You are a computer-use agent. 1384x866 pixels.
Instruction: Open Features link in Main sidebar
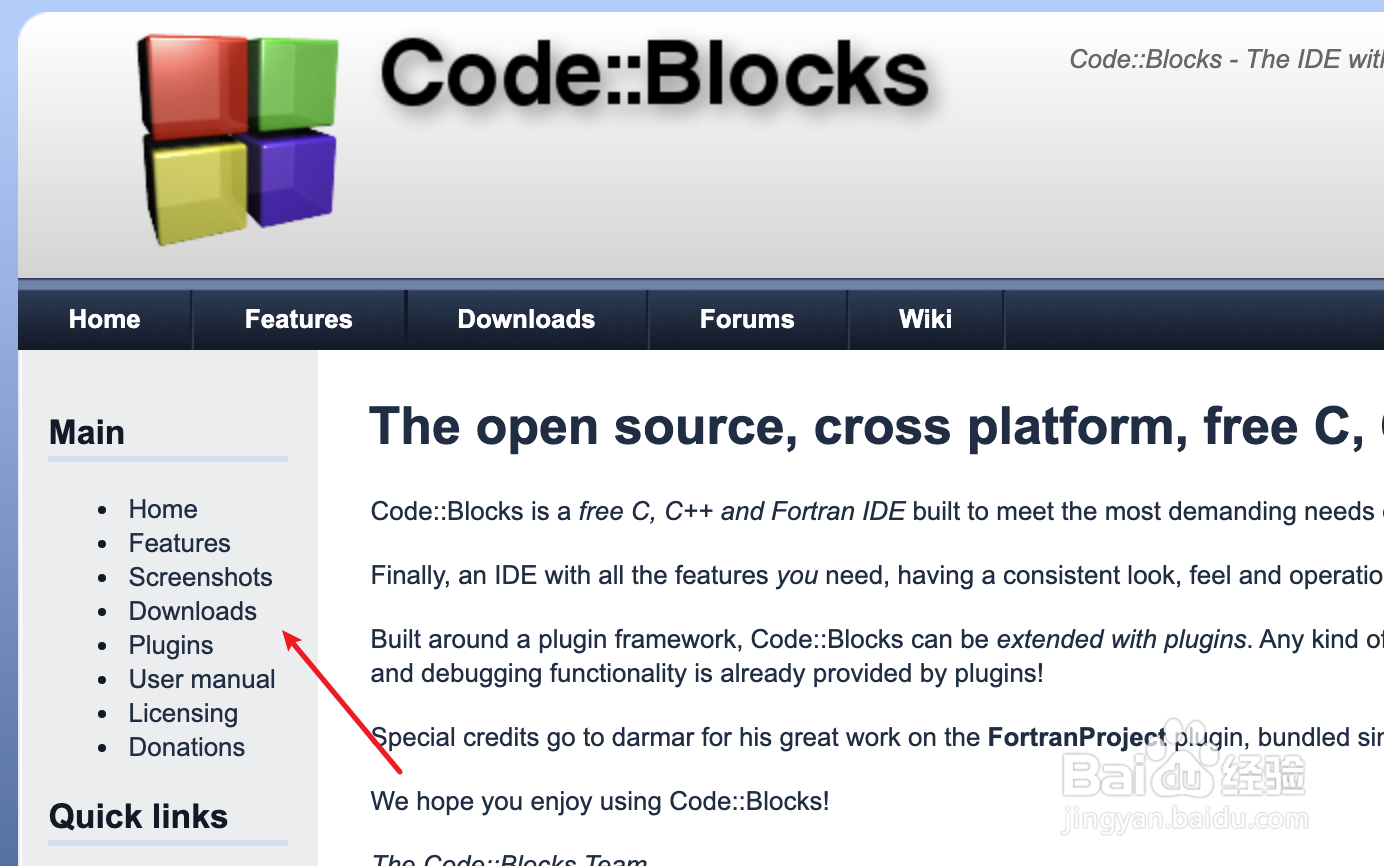pos(180,543)
